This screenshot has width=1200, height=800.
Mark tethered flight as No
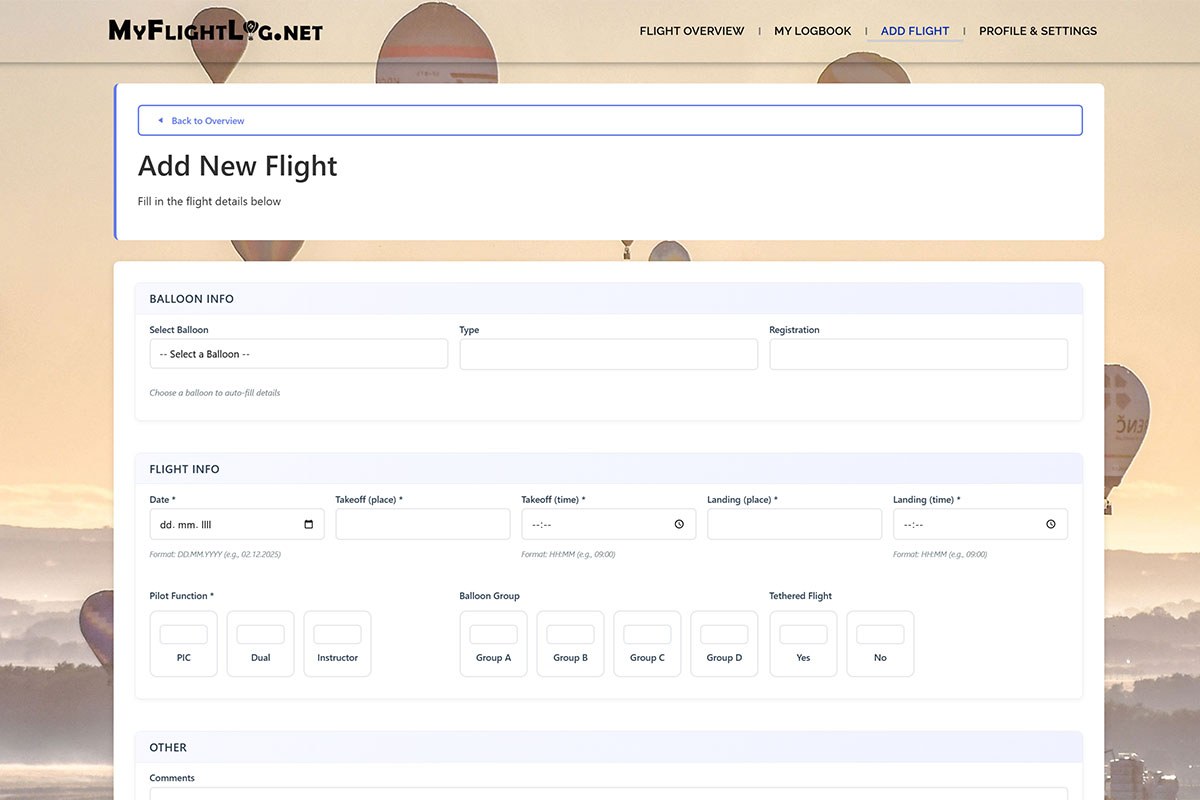(x=880, y=643)
